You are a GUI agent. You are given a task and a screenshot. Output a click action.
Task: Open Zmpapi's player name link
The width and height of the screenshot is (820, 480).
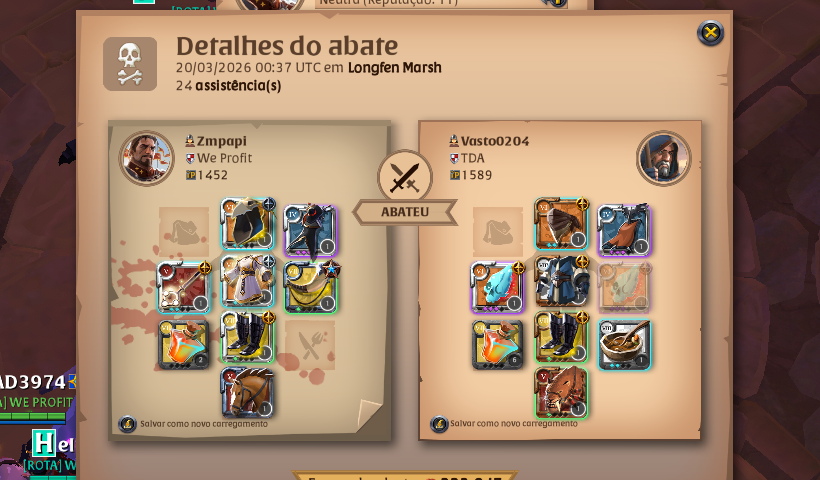[x=221, y=141]
